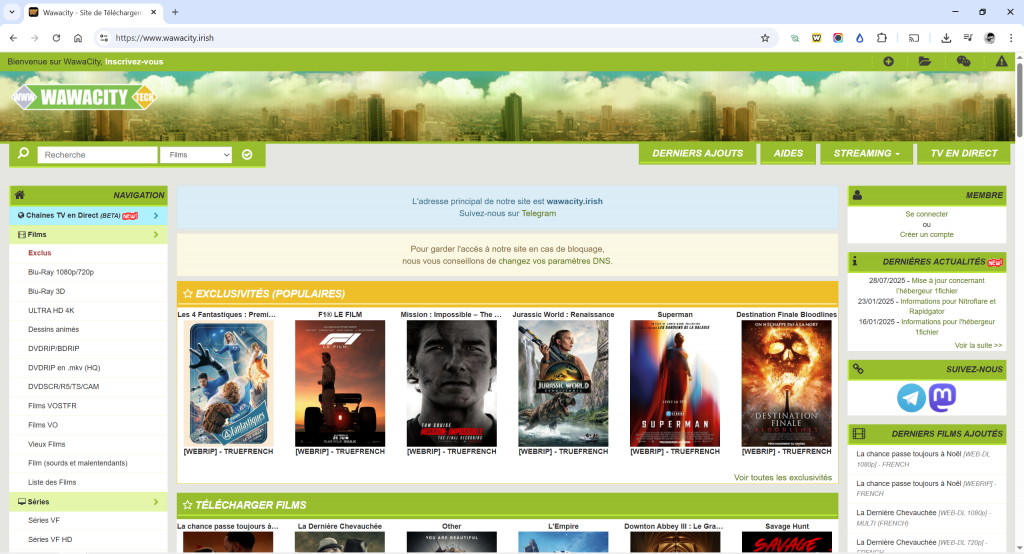Submit search with the checkmark circle icon
The height and width of the screenshot is (554, 1024).
coord(247,155)
